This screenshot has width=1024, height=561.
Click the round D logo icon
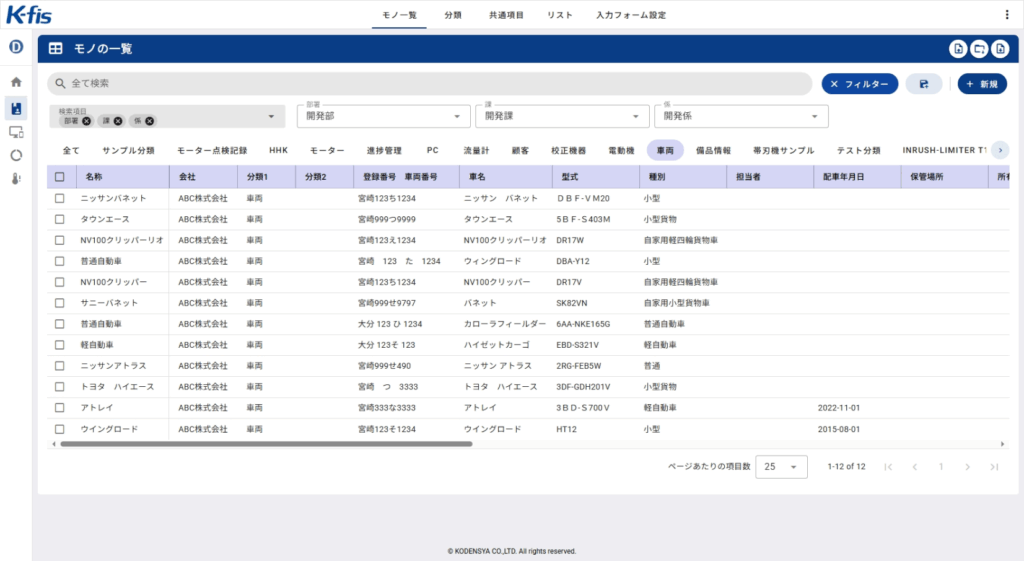(x=16, y=47)
